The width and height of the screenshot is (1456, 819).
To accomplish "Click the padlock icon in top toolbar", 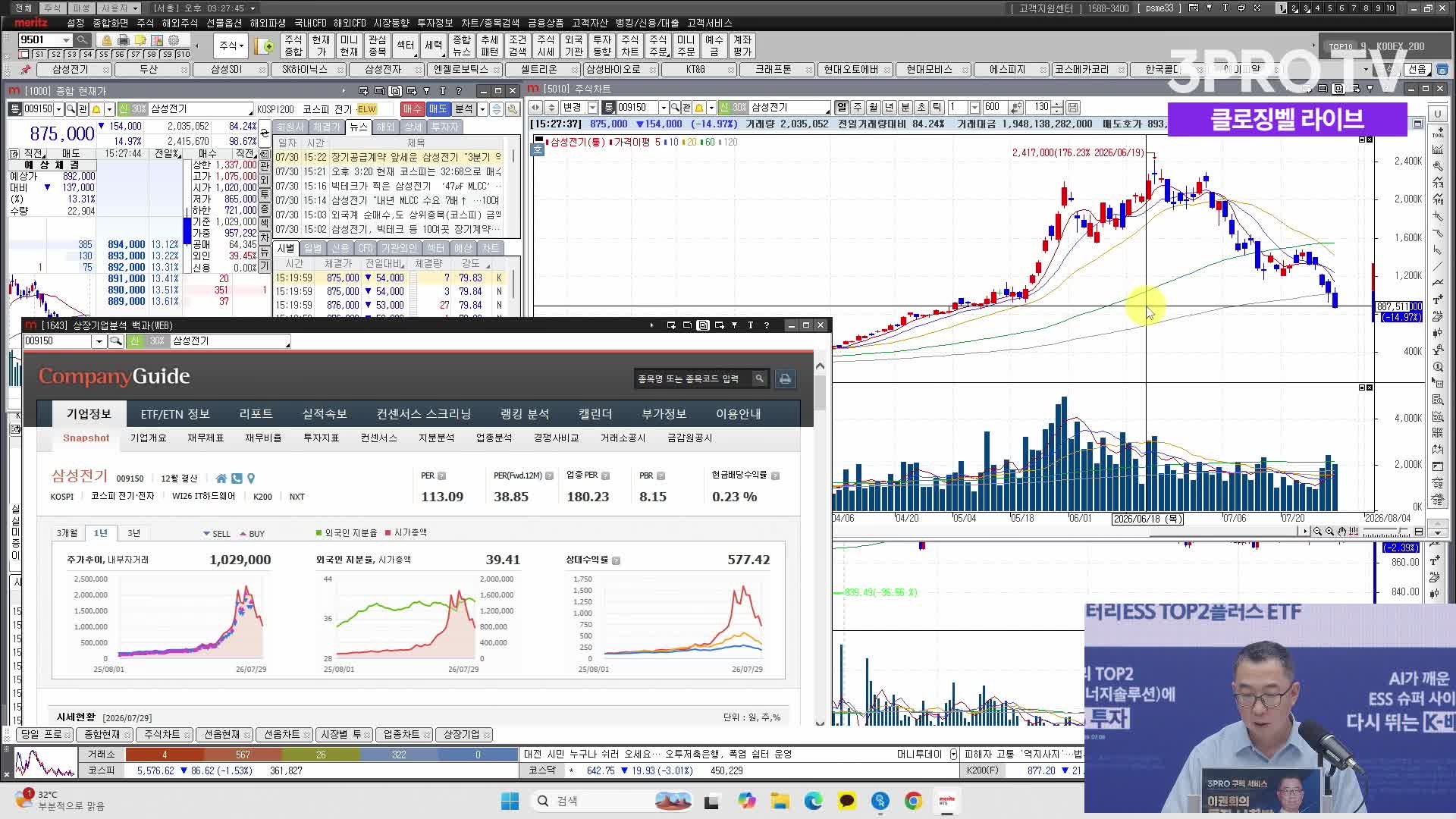I will click(106, 40).
